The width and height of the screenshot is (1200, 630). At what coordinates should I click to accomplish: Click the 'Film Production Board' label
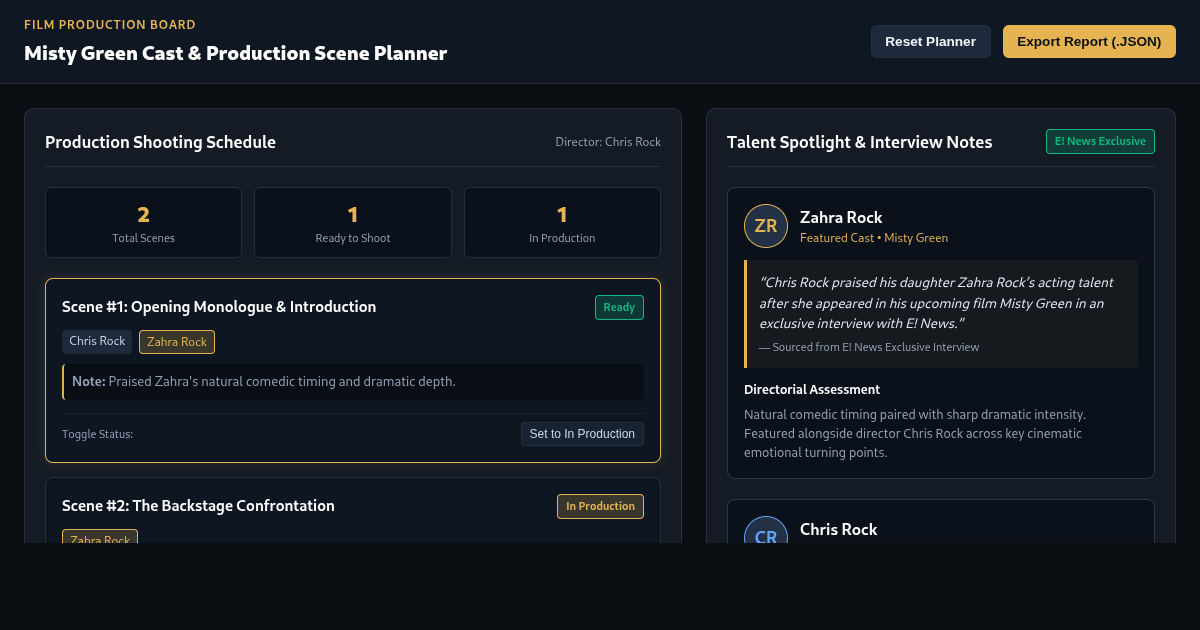point(110,25)
